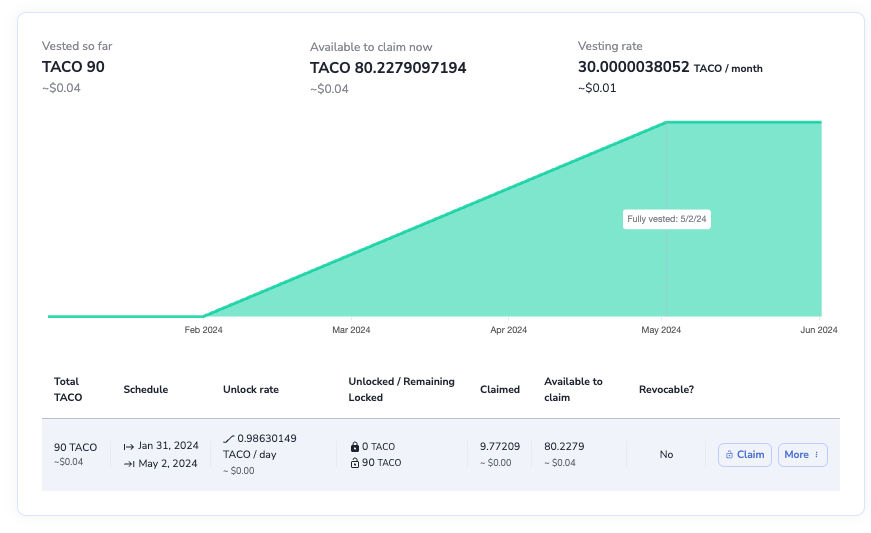This screenshot has width=871, height=533.
Task: Click the 'Apr 2024' axis label
Action: (508, 330)
